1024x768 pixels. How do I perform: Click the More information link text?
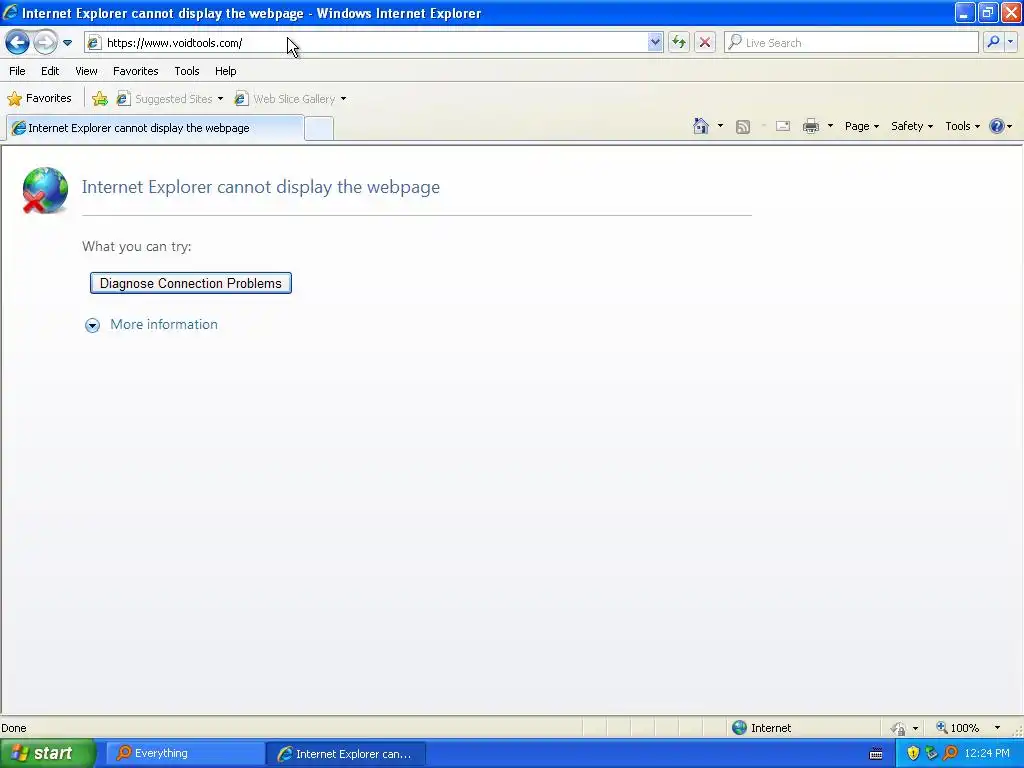tap(164, 325)
